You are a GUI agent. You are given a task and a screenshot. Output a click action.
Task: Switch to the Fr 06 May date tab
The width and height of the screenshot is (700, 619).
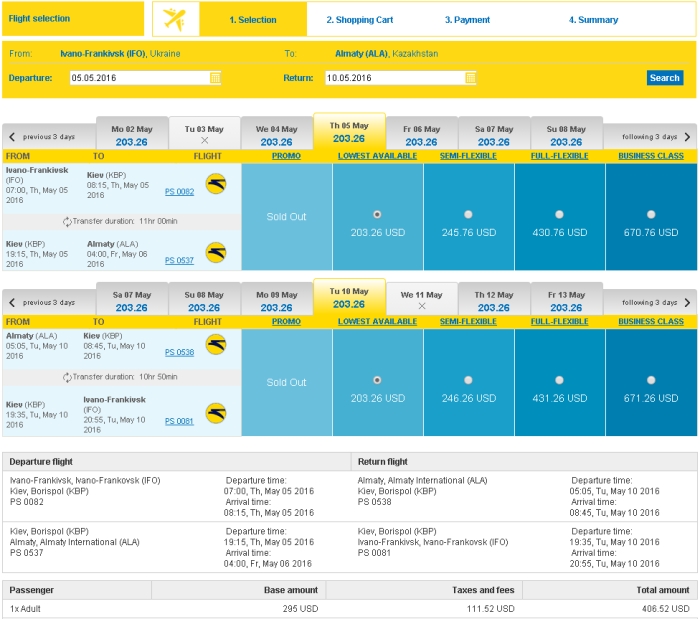[421, 135]
